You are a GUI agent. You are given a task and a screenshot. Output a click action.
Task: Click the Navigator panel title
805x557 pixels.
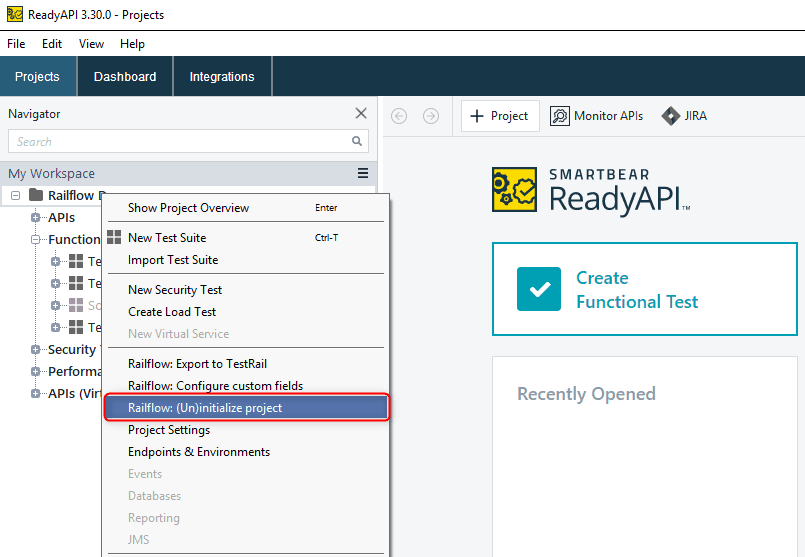click(34, 114)
